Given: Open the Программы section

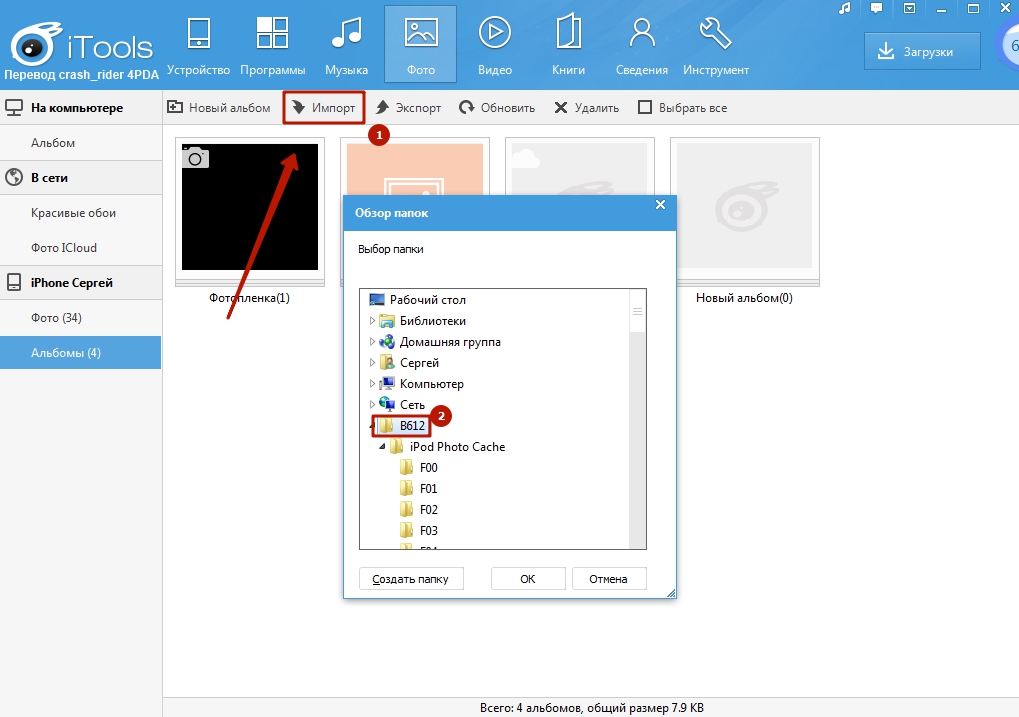Looking at the screenshot, I should pos(272,46).
